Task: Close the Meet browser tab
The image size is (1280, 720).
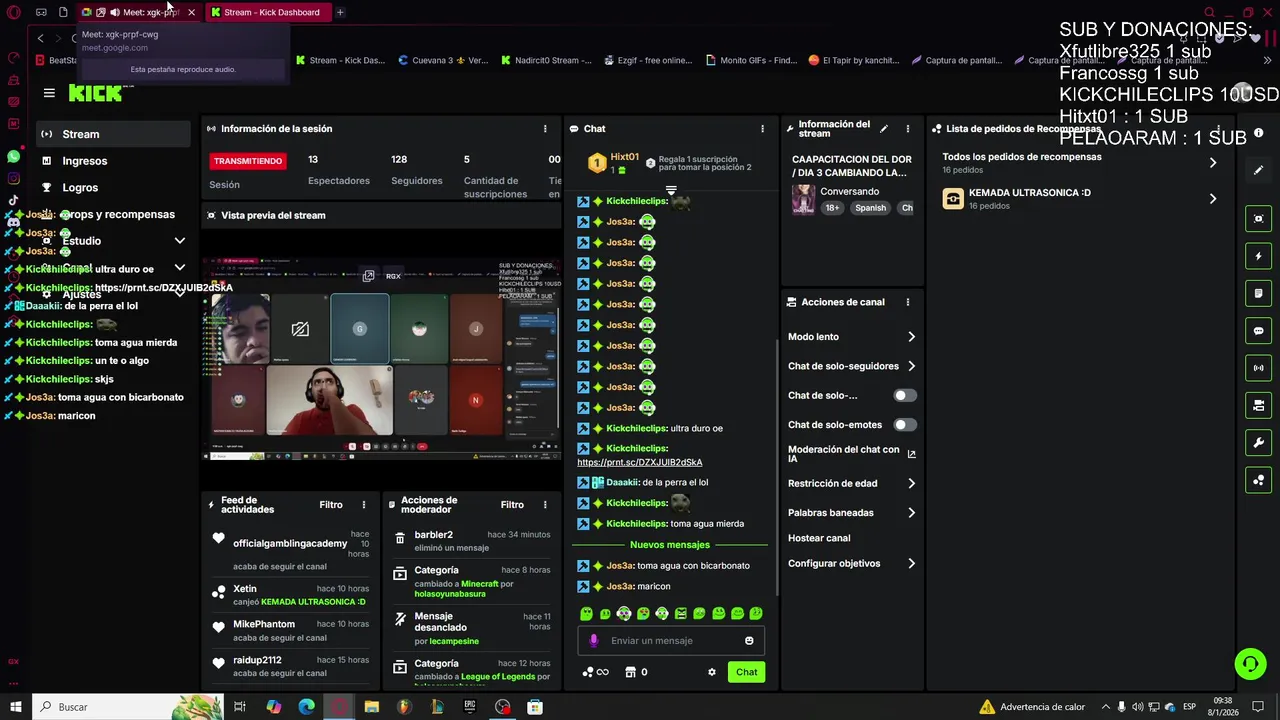Action: click(x=191, y=12)
